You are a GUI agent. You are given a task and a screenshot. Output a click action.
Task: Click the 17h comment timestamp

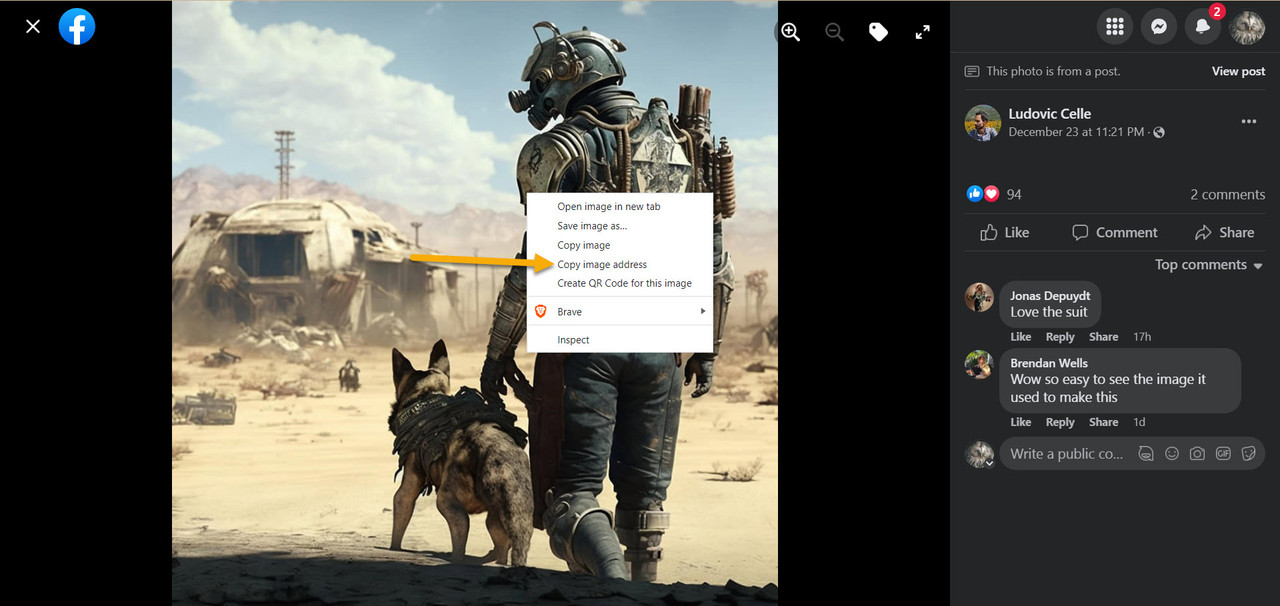pyautogui.click(x=1142, y=337)
